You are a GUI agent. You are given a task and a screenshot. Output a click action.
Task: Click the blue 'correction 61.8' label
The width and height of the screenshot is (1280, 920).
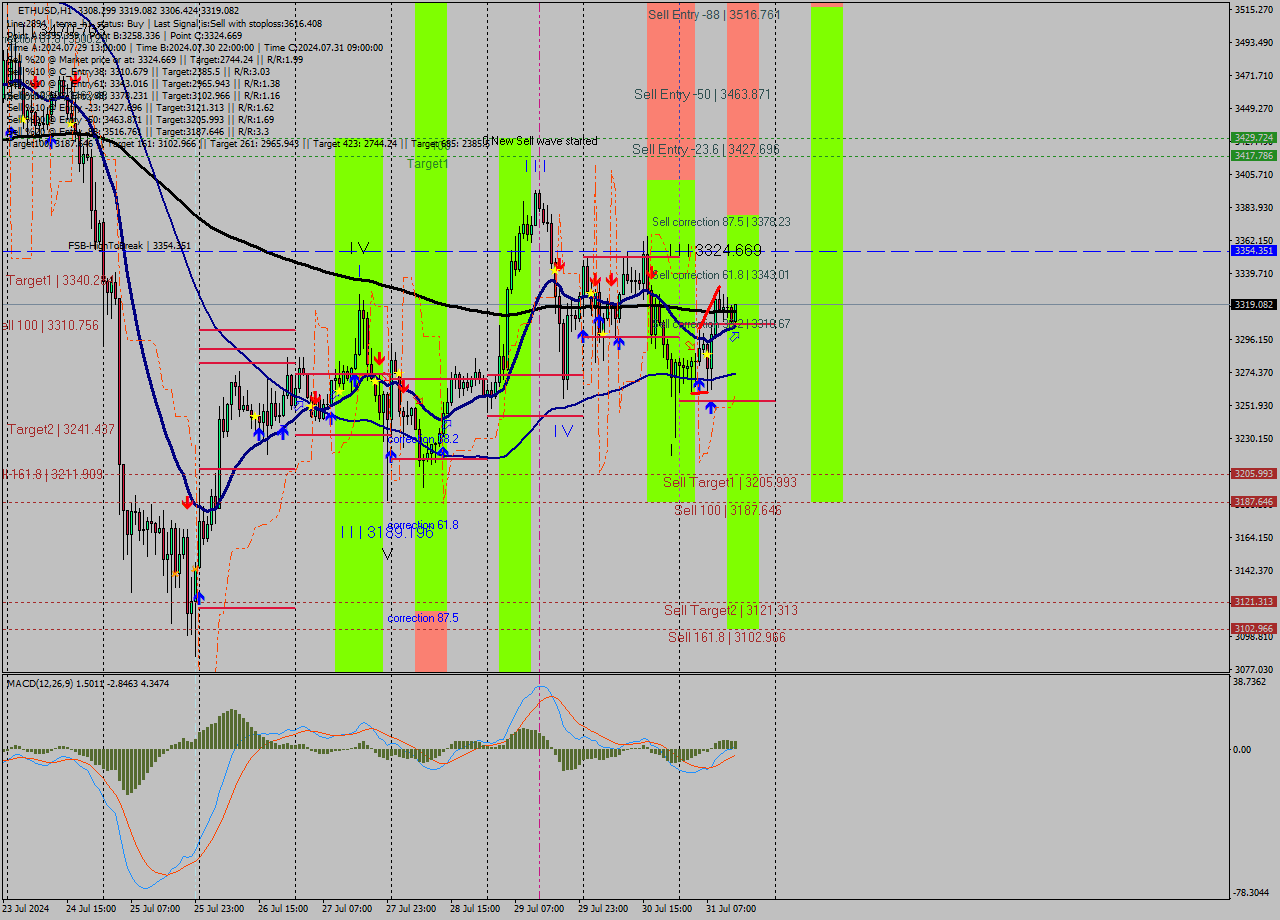423,525
